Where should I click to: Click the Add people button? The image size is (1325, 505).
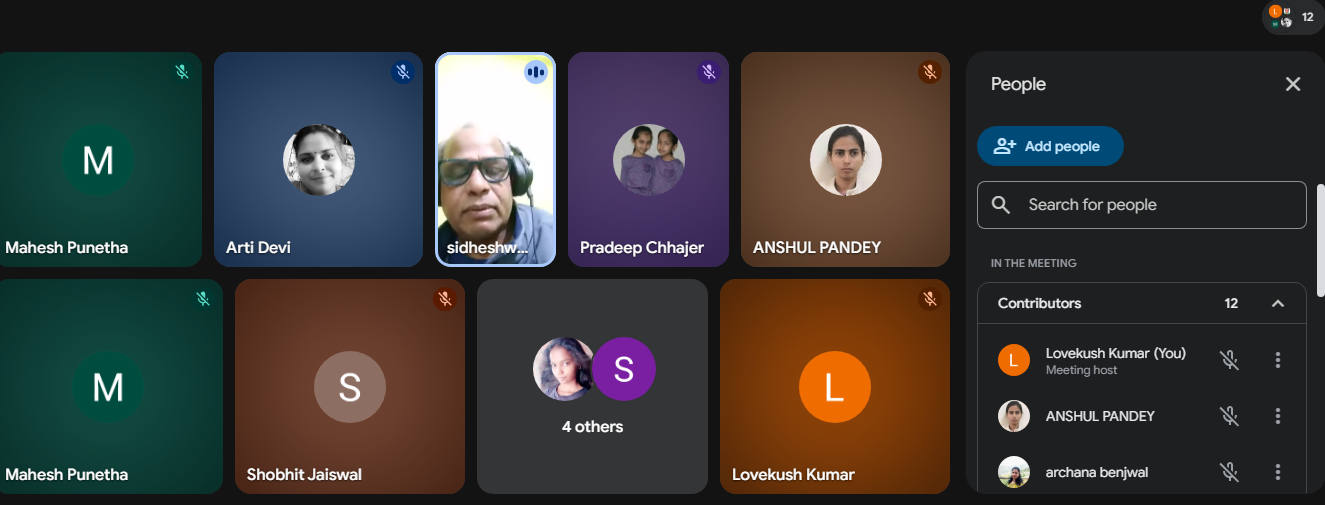(x=1050, y=146)
